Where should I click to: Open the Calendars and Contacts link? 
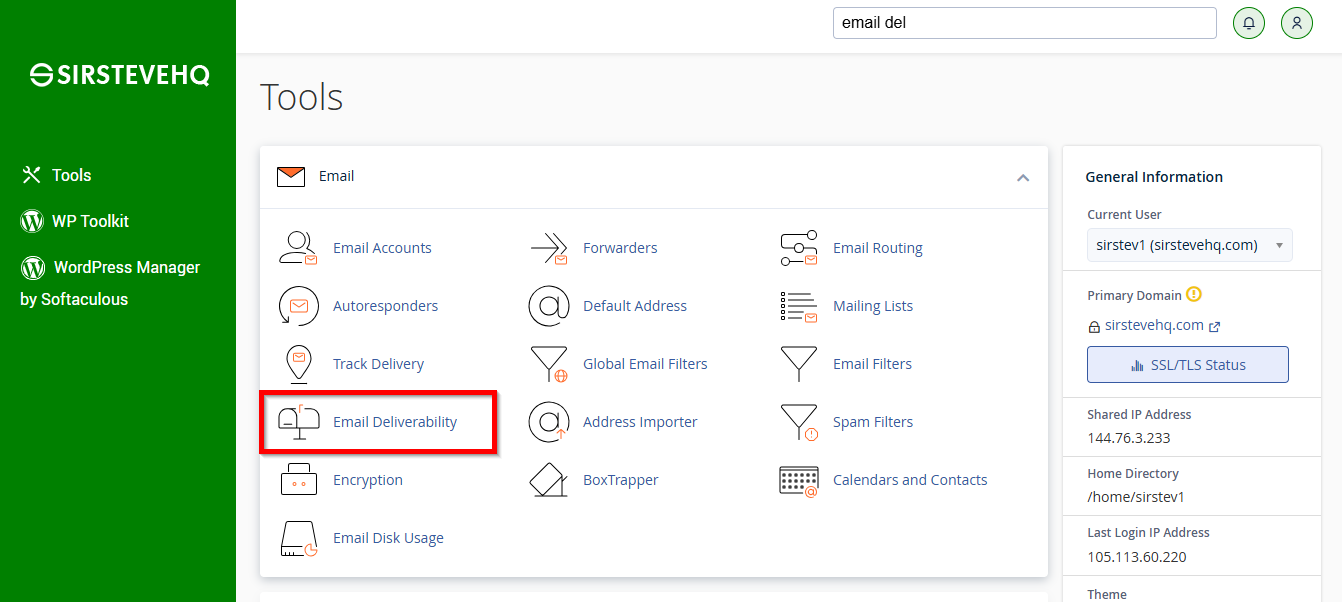coord(910,480)
